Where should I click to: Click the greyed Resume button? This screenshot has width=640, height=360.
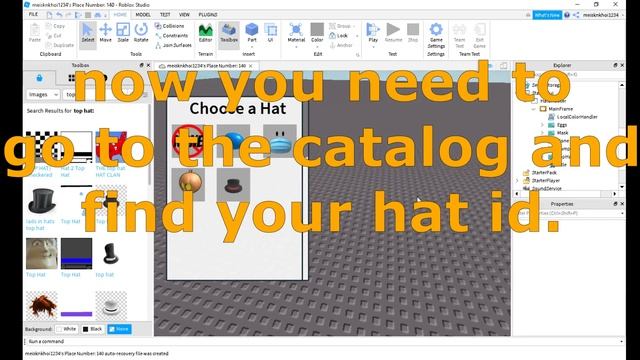393,33
